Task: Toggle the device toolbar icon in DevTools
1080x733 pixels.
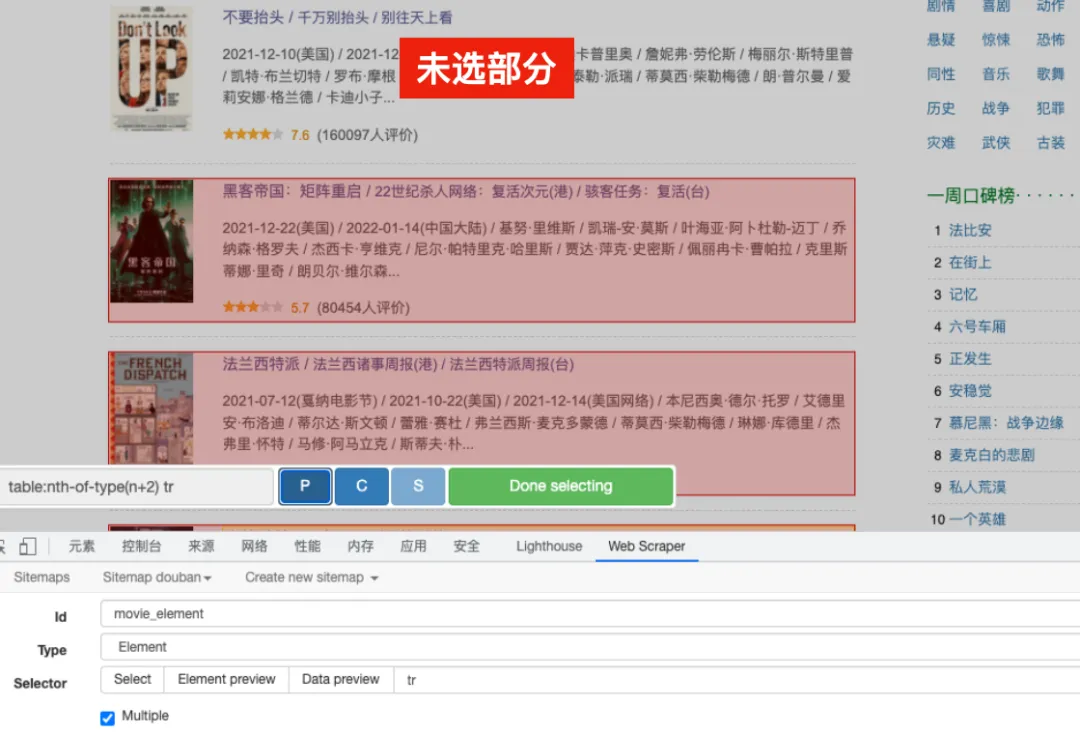Action: (28, 546)
